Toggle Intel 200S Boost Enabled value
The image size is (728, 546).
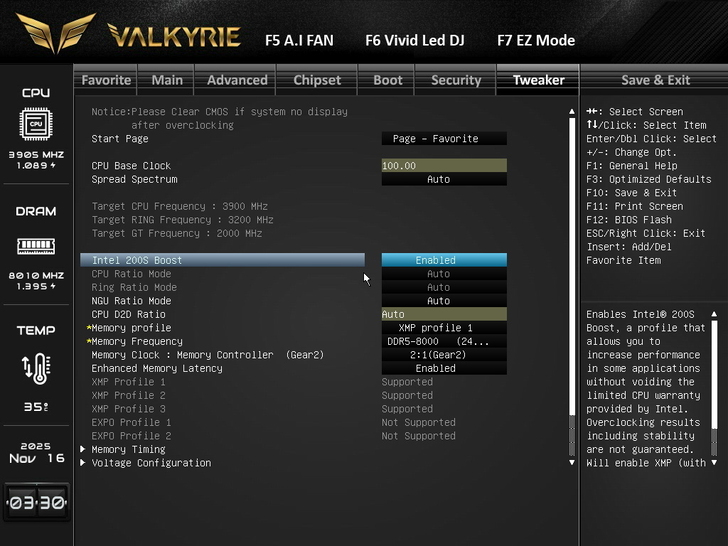(x=444, y=260)
